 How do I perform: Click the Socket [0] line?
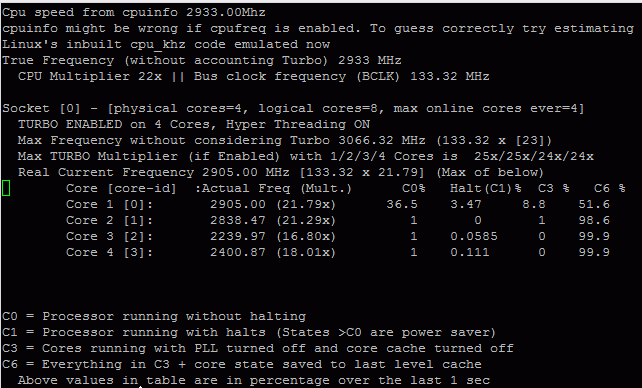tap(293, 108)
